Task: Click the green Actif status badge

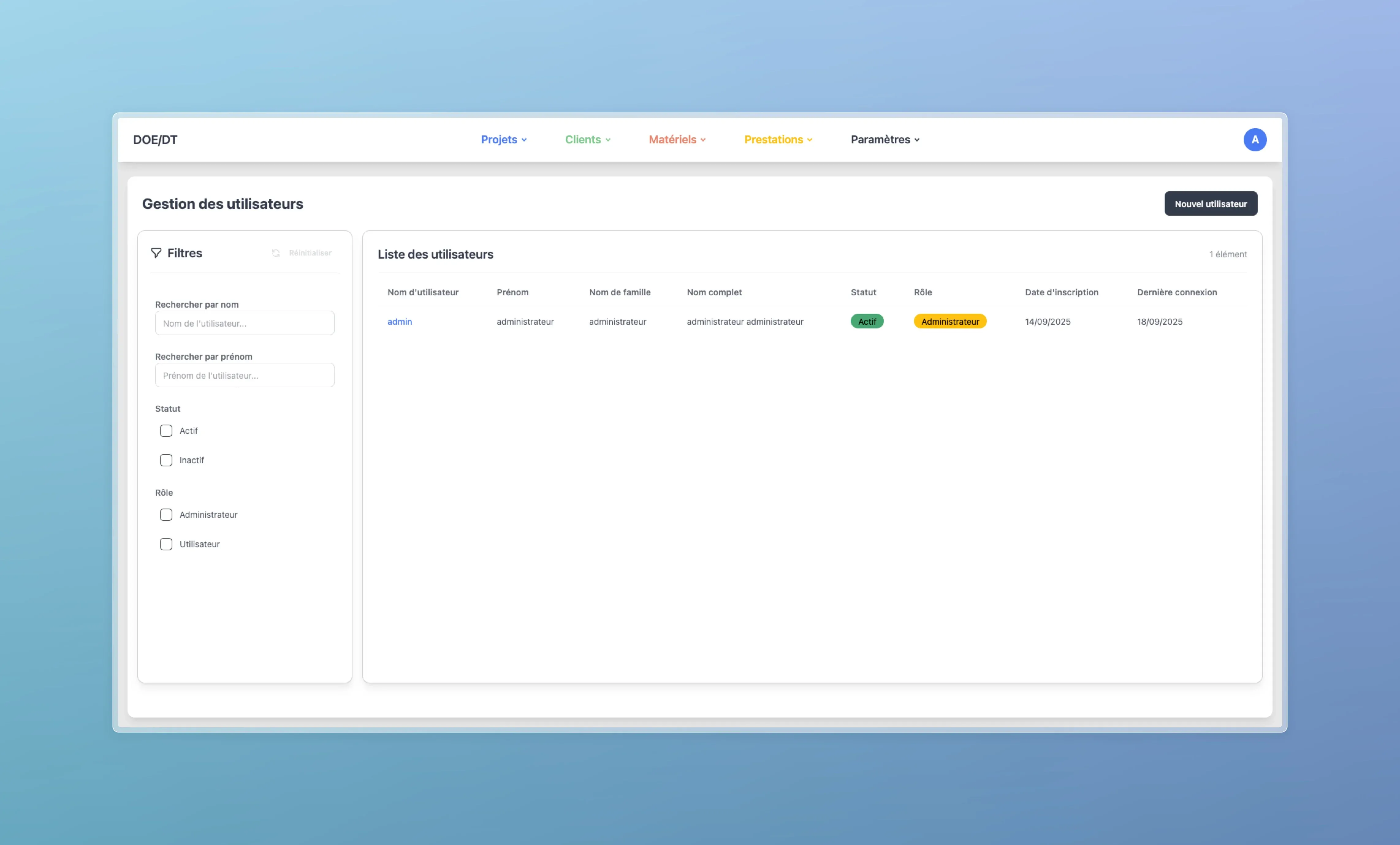Action: click(866, 321)
